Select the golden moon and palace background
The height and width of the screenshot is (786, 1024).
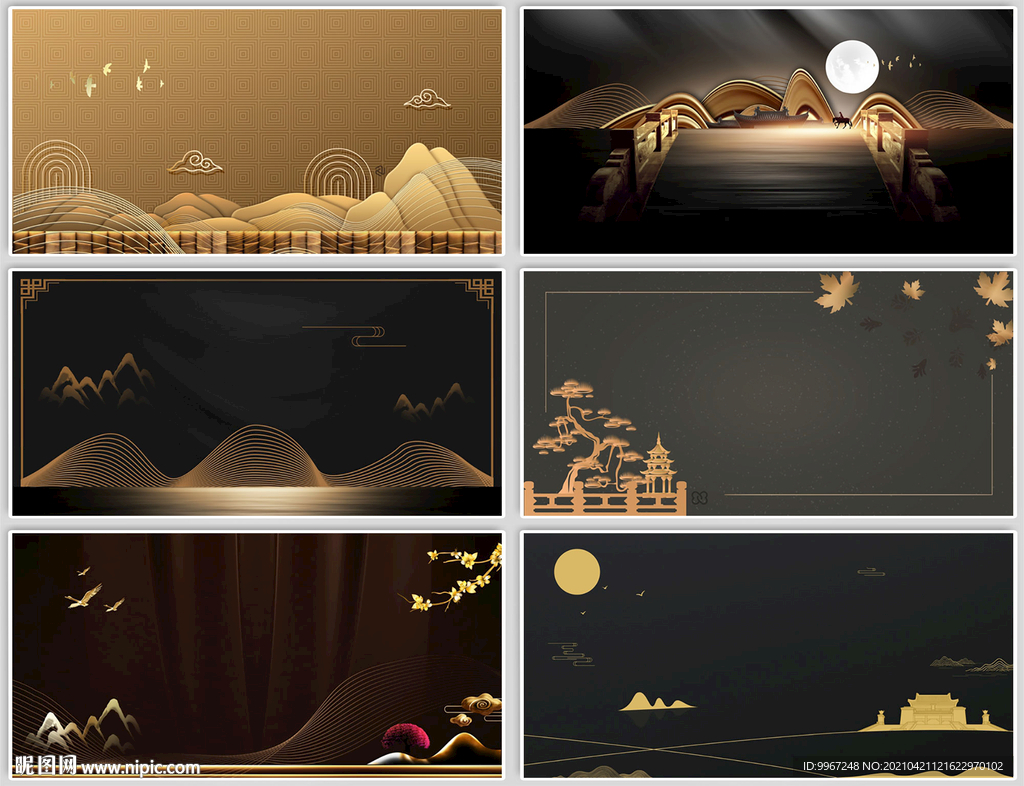pyautogui.click(x=768, y=655)
